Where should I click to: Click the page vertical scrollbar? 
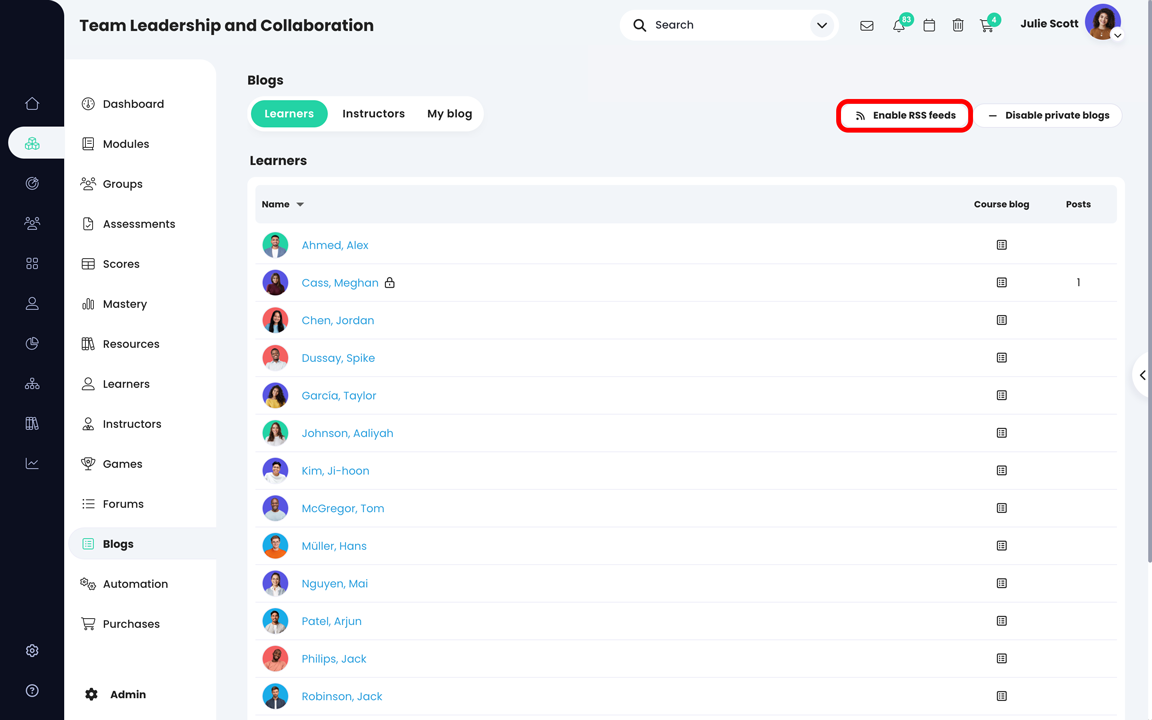[1148, 283]
